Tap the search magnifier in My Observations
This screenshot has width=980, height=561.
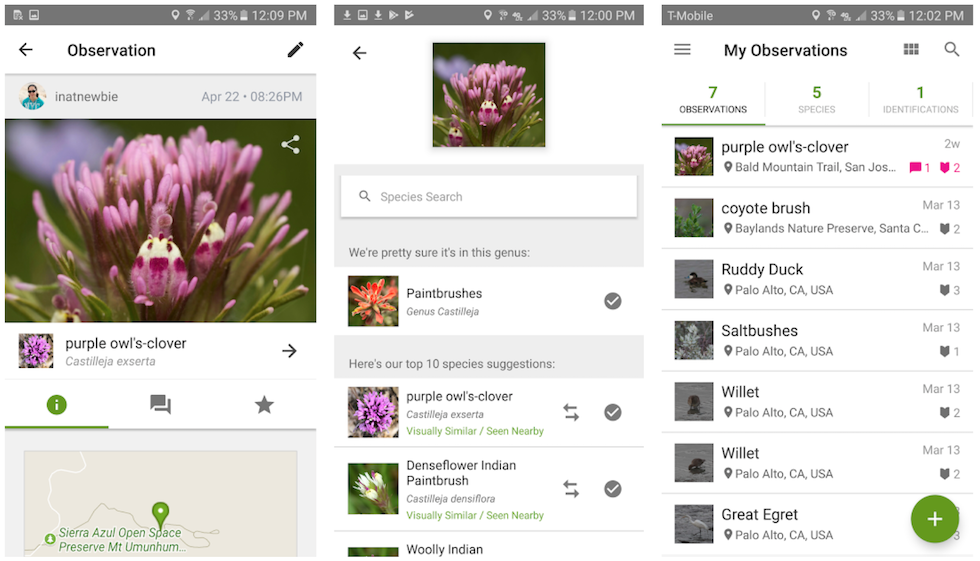(952, 50)
